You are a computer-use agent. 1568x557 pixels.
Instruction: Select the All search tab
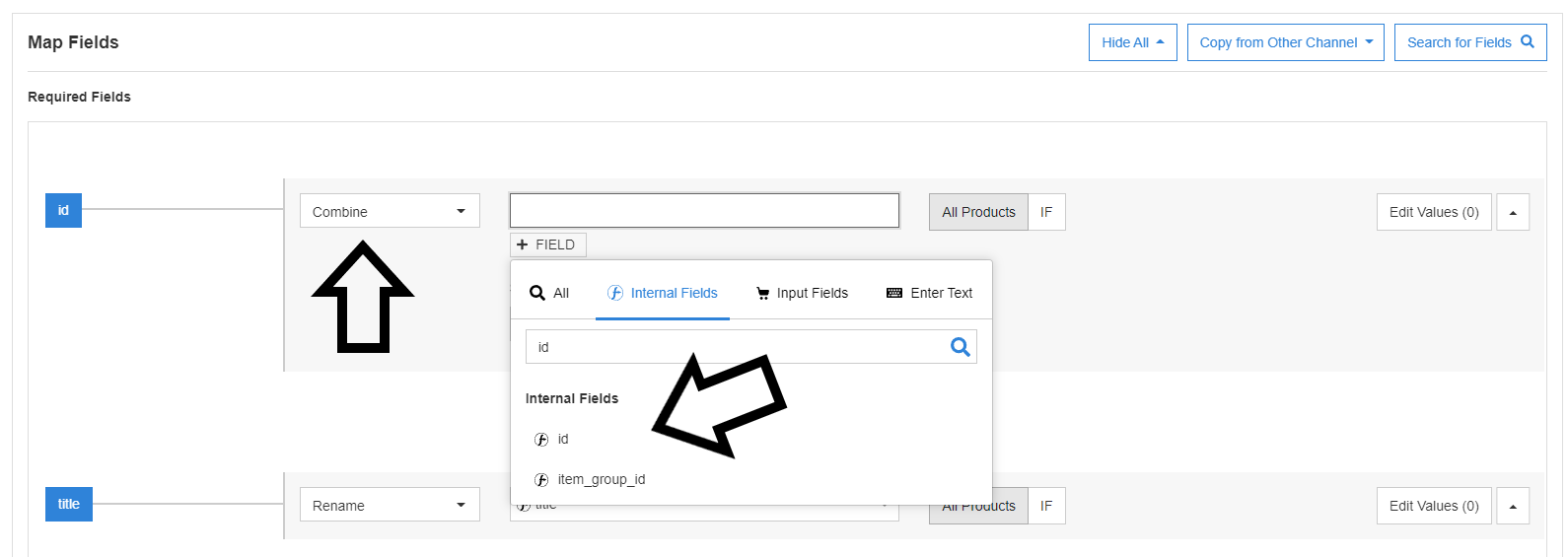pyautogui.click(x=549, y=293)
